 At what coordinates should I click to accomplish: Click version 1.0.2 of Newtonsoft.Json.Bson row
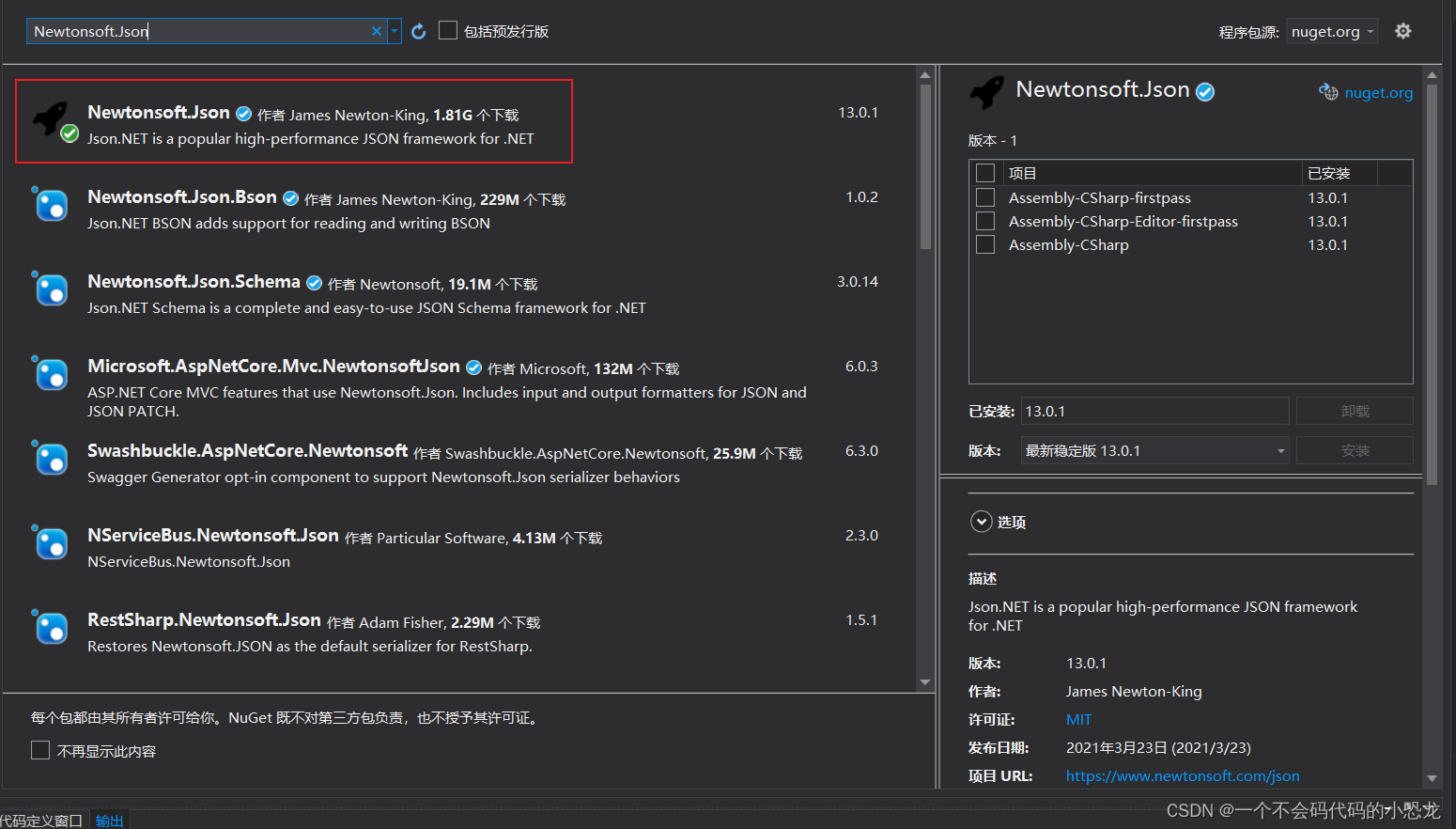point(861,196)
